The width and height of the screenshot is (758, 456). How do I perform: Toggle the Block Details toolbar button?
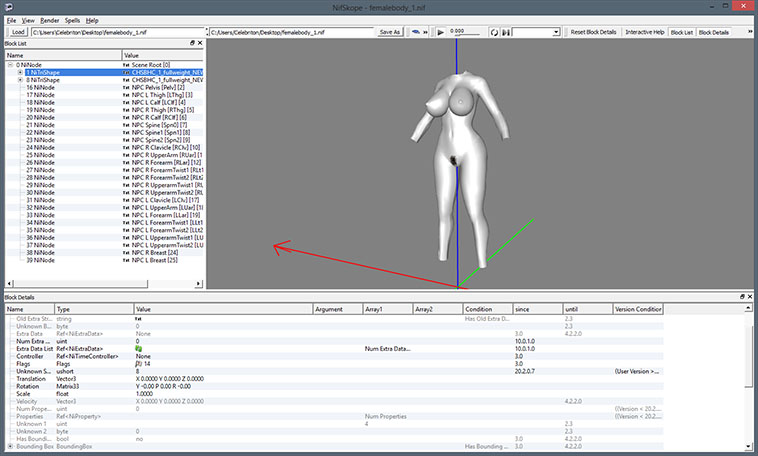coord(714,32)
